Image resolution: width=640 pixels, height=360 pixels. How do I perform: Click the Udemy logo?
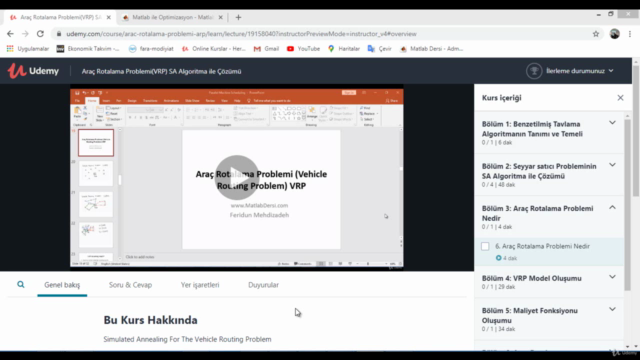click(x=33, y=71)
